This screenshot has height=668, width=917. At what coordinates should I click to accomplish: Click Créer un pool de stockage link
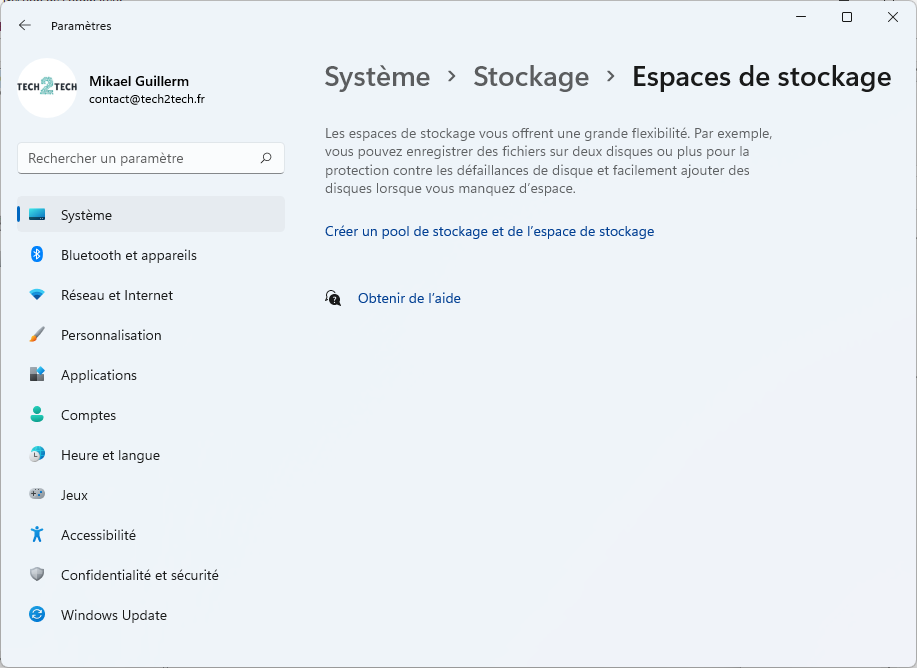point(489,232)
